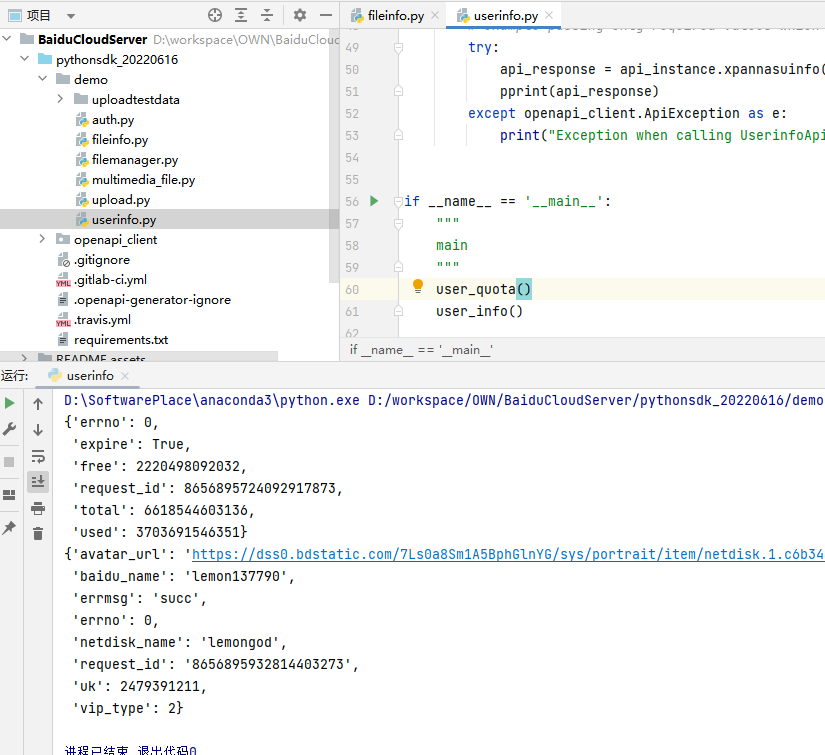
Task: Collapse the demo folder
Action: 42,80
